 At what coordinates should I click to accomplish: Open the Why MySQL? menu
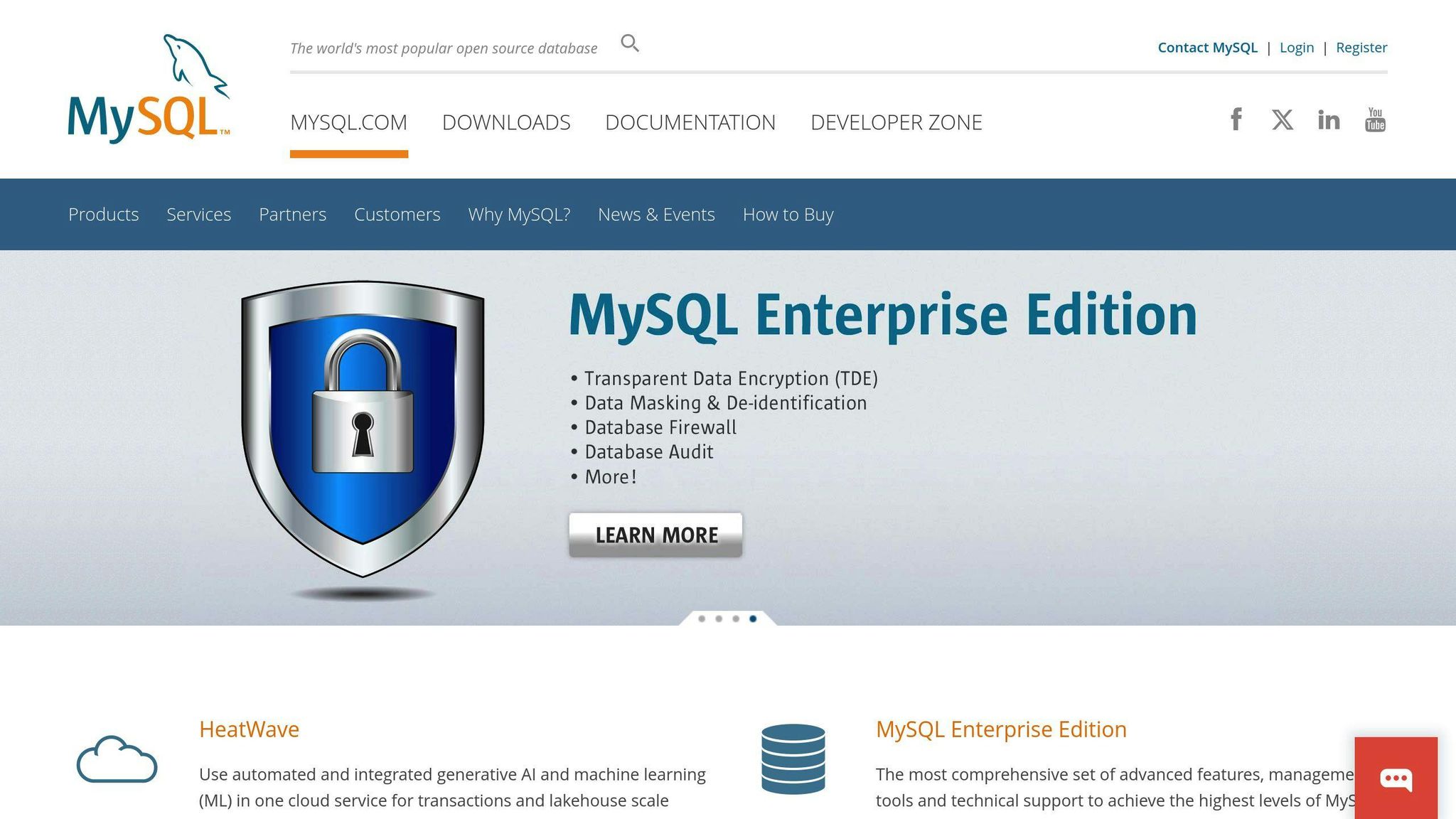tap(519, 214)
